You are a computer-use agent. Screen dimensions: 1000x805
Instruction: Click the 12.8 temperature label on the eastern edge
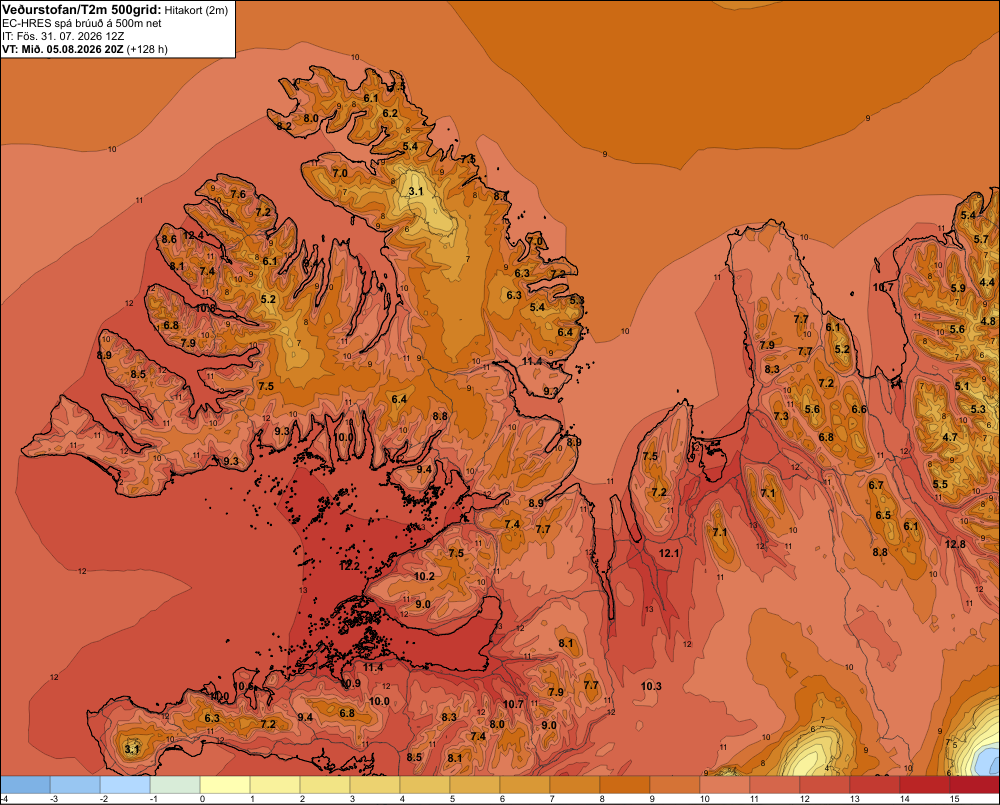955,544
